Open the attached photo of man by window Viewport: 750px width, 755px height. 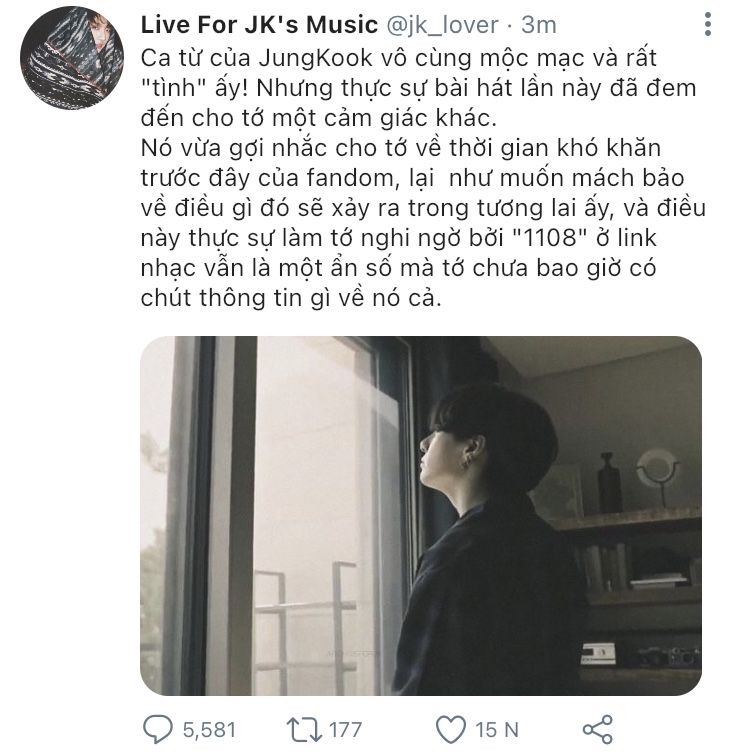(421, 516)
